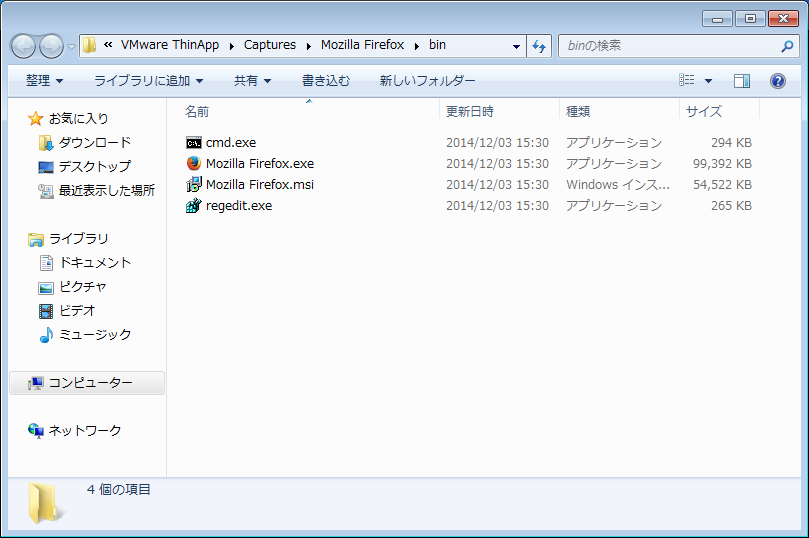
Task: Click the folder icon in the address bar
Action: click(90, 45)
